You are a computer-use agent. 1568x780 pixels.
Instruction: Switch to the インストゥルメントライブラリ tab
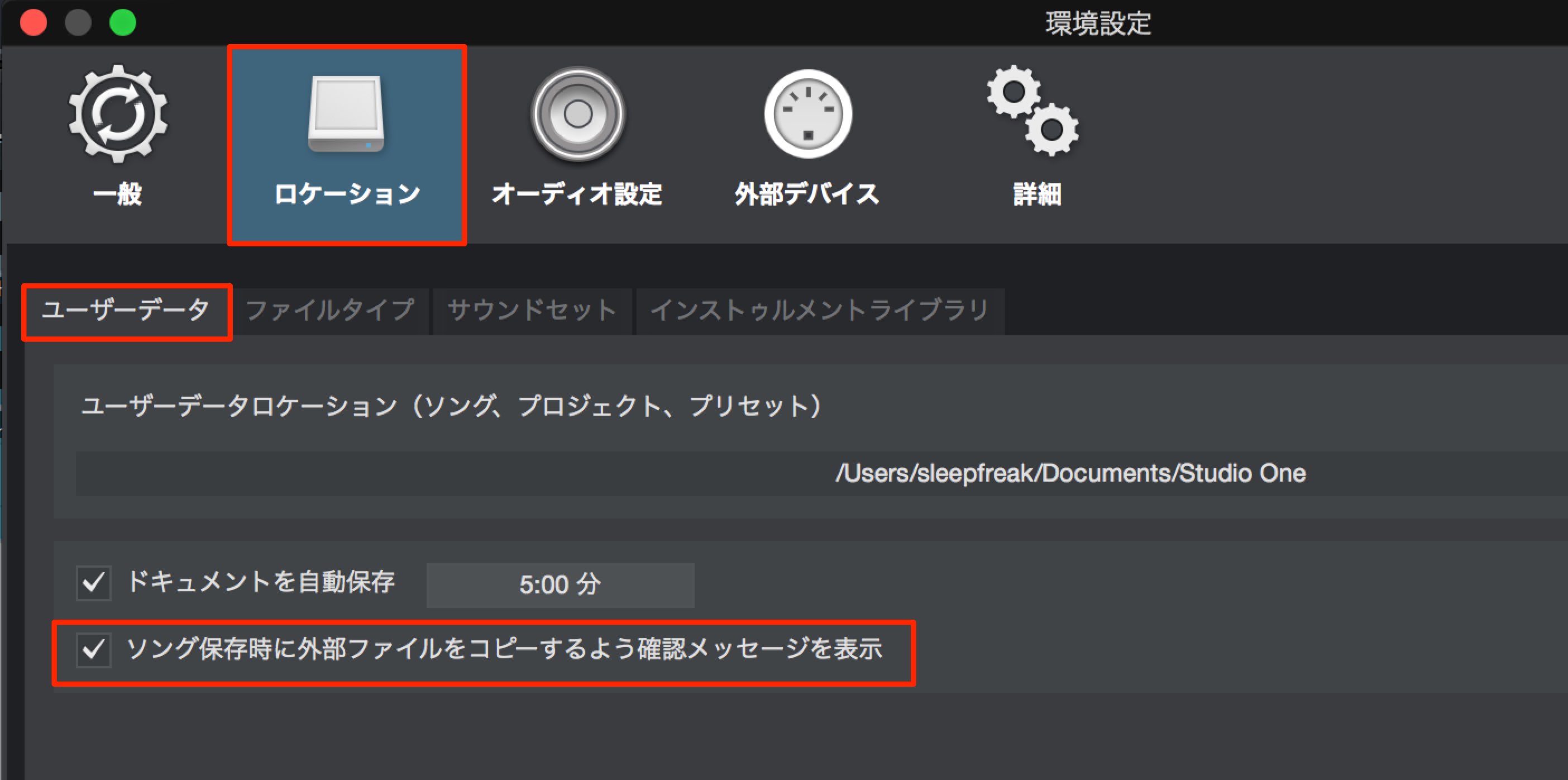pyautogui.click(x=820, y=311)
